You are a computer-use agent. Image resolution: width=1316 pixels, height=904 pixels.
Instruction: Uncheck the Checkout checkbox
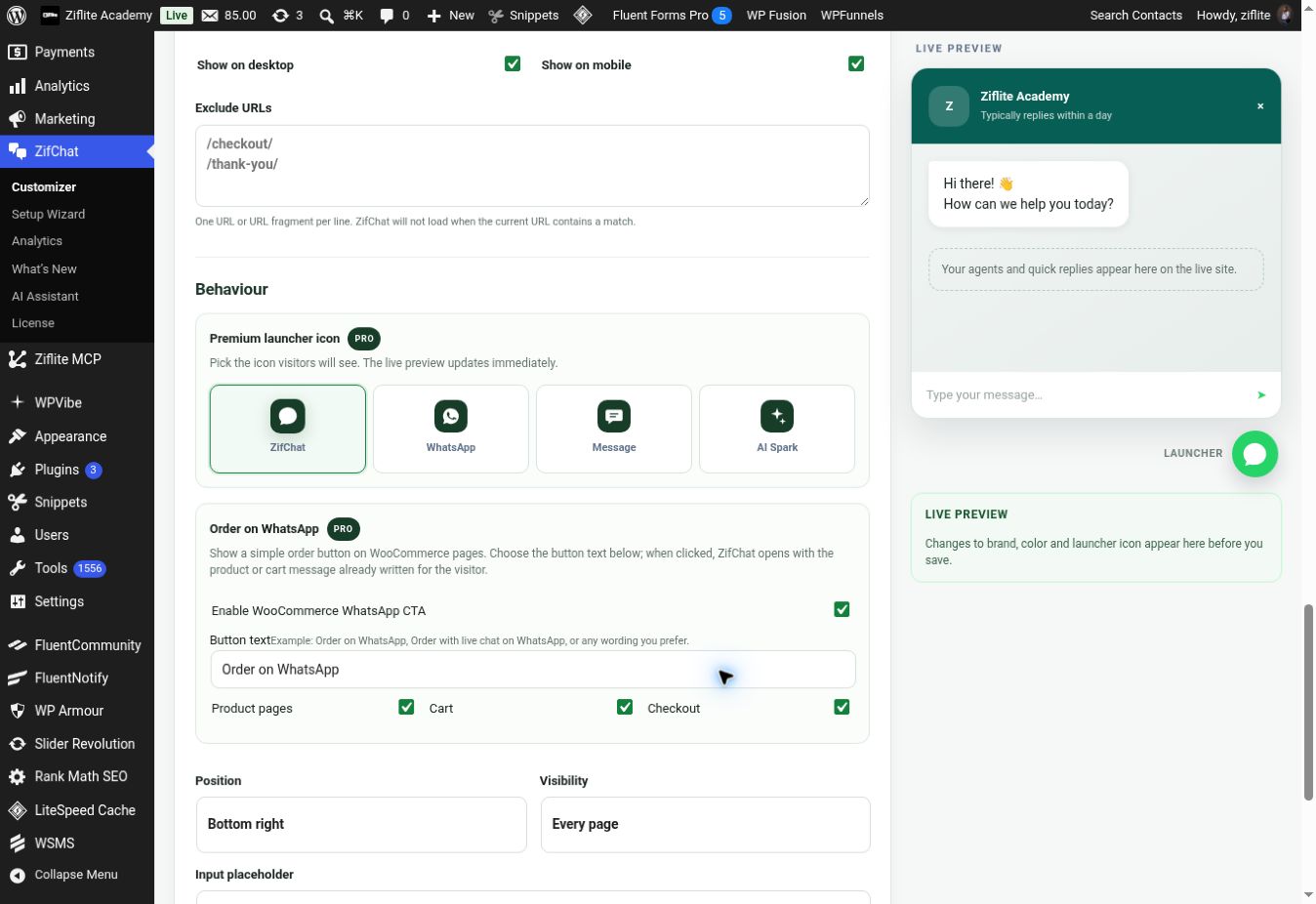(842, 707)
